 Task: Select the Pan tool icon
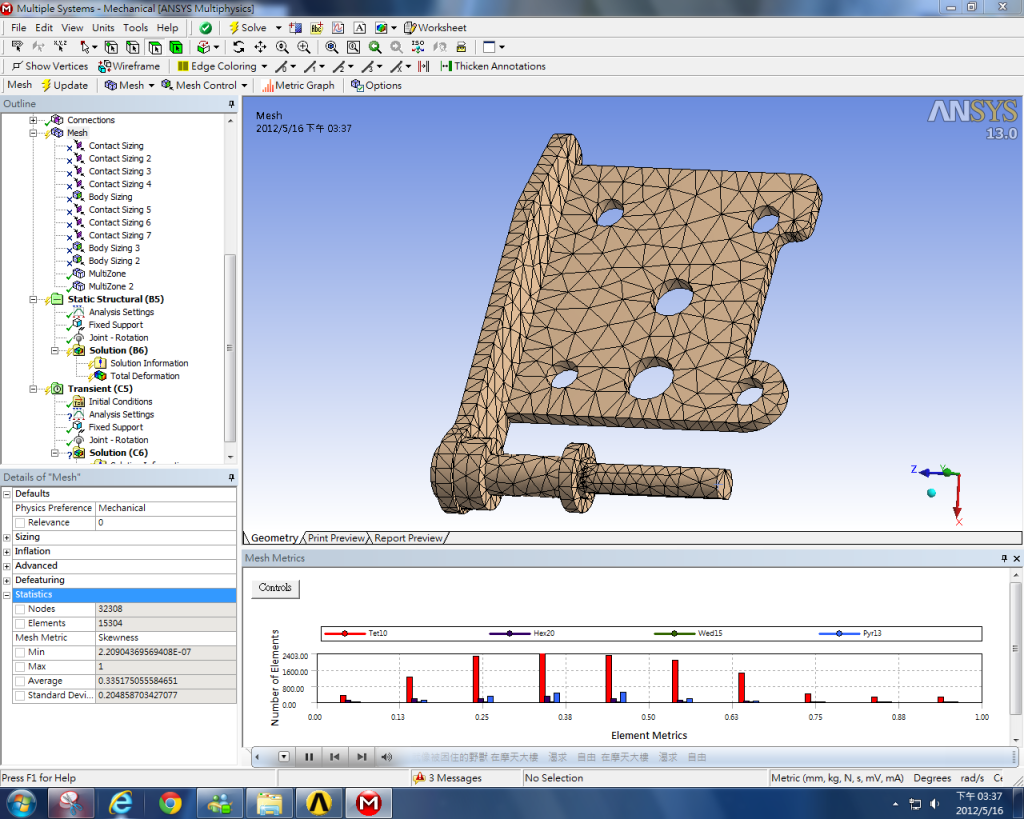pyautogui.click(x=260, y=47)
